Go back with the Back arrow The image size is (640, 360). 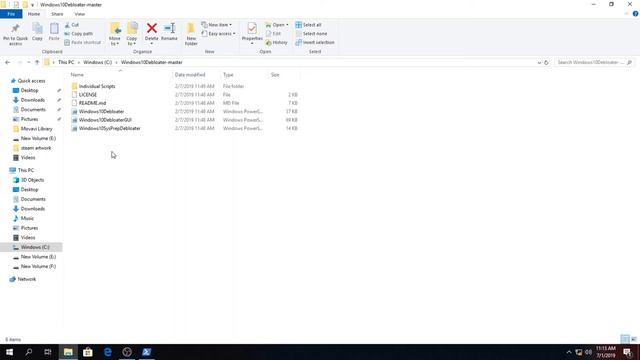(x=7, y=62)
